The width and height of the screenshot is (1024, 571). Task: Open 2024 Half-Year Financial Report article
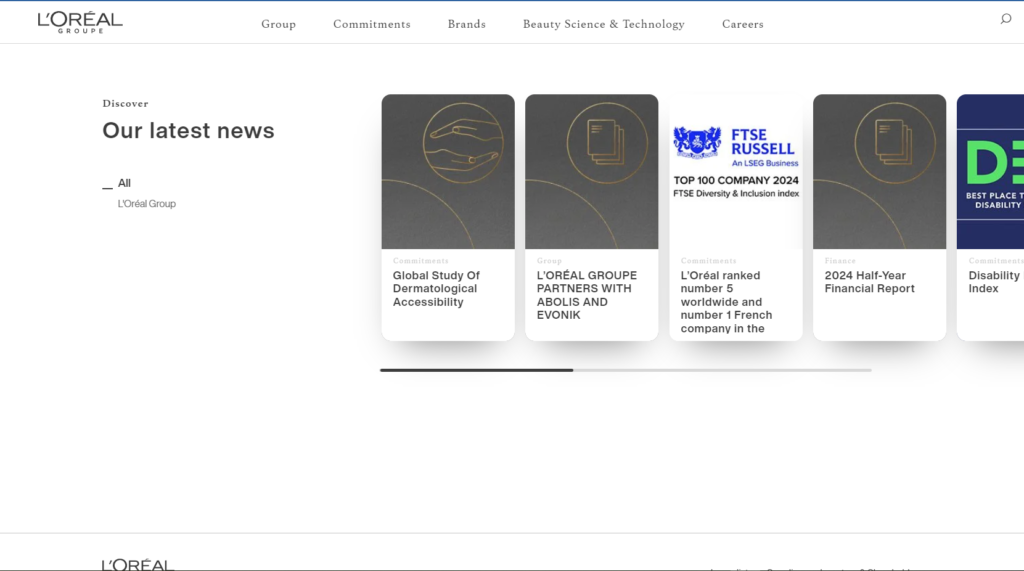(x=869, y=282)
